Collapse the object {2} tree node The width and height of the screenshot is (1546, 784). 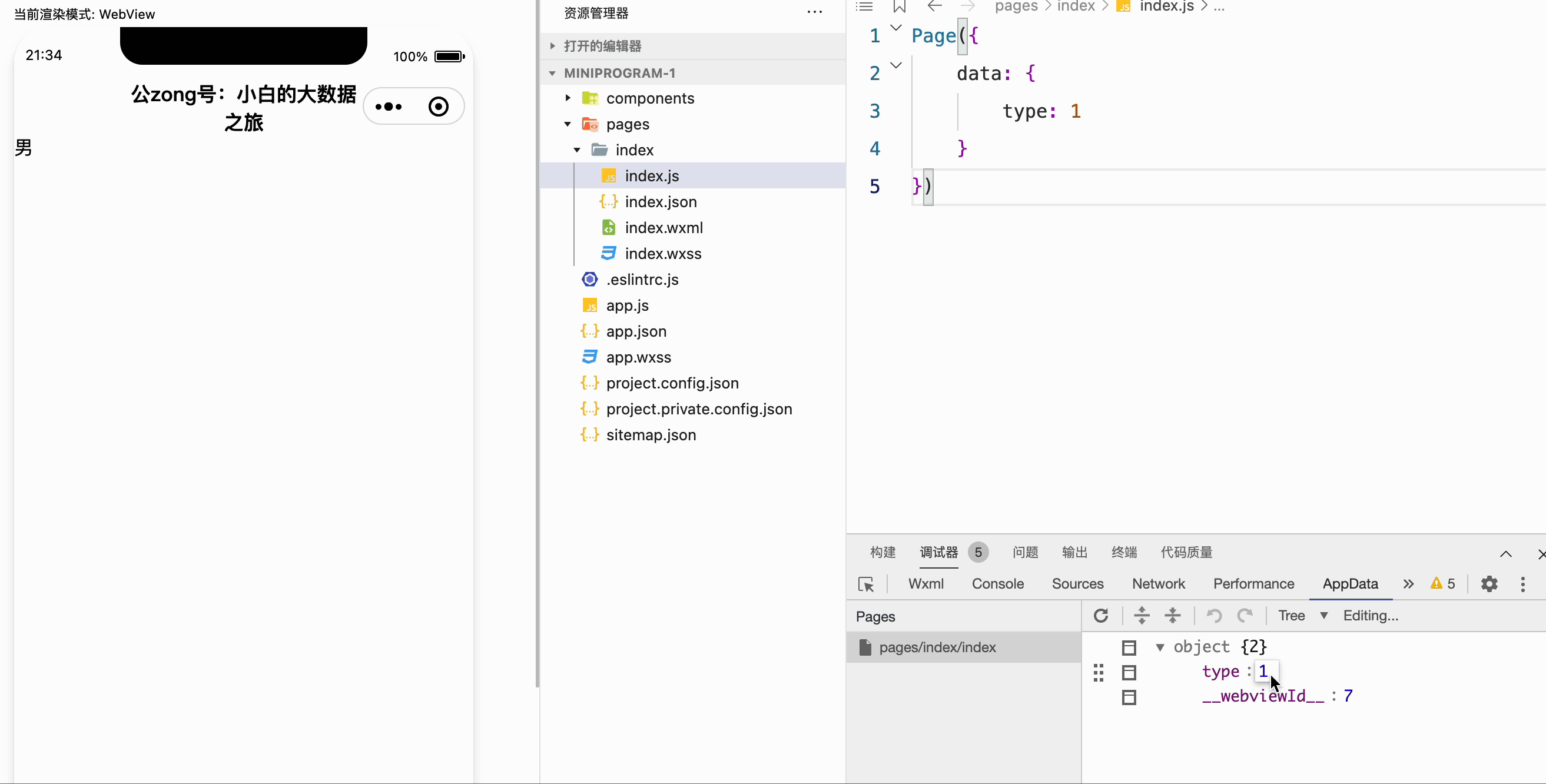(x=1160, y=647)
